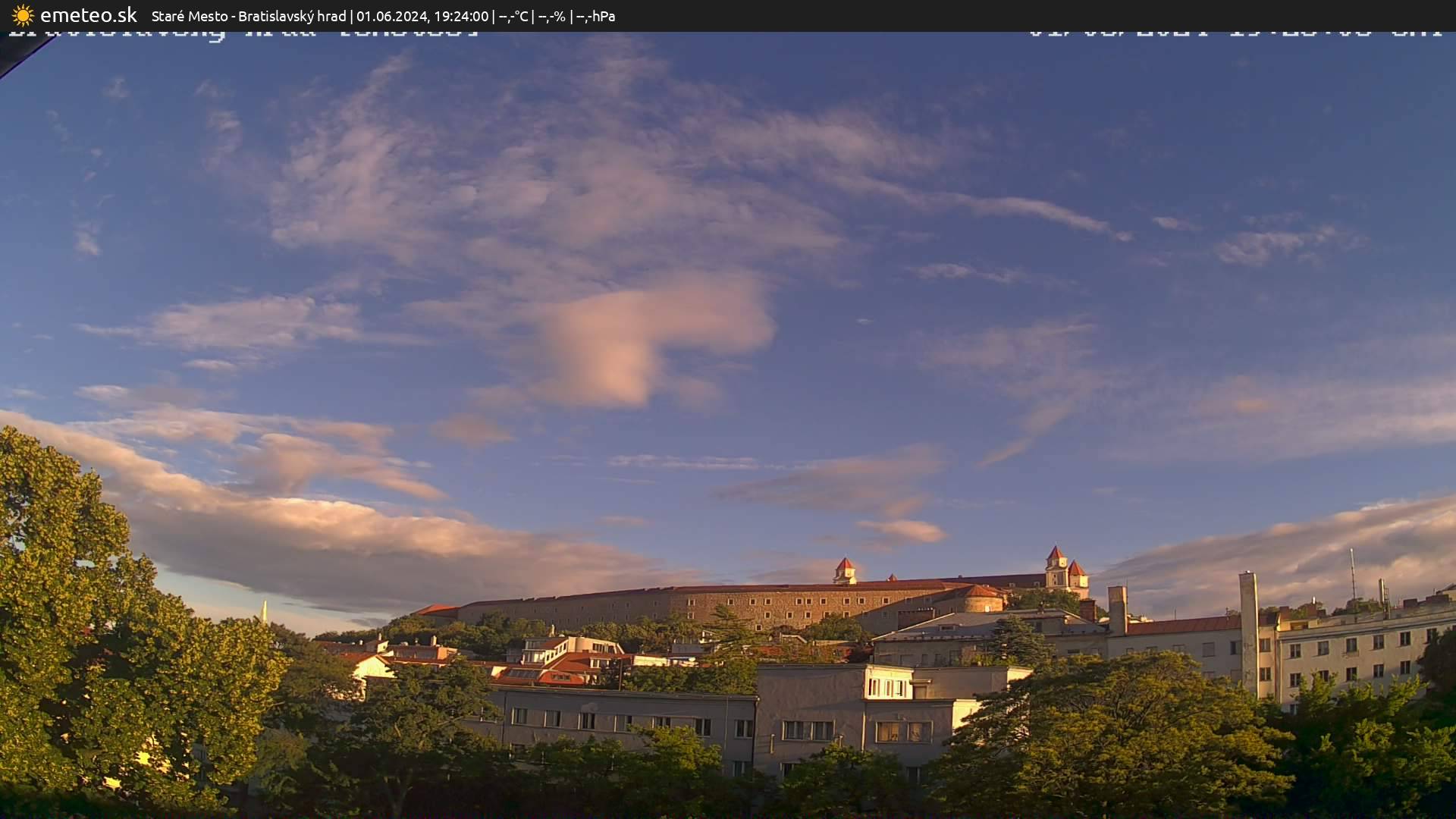The image size is (1456, 819).
Task: Click the white spire near left horizon
Action: click(x=264, y=611)
